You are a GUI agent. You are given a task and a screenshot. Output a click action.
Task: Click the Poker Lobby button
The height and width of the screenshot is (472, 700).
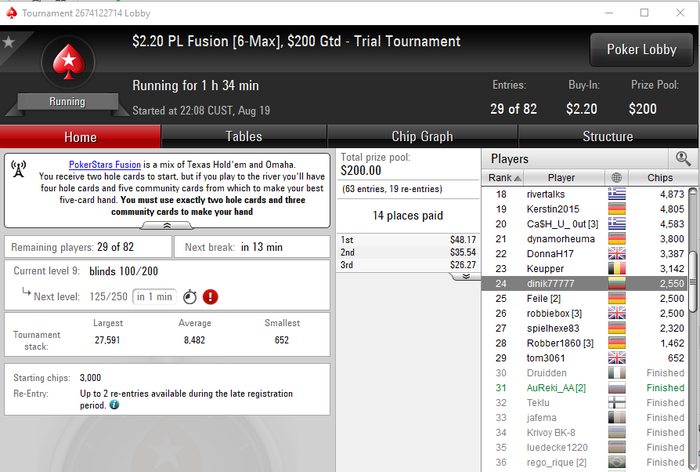click(x=642, y=50)
